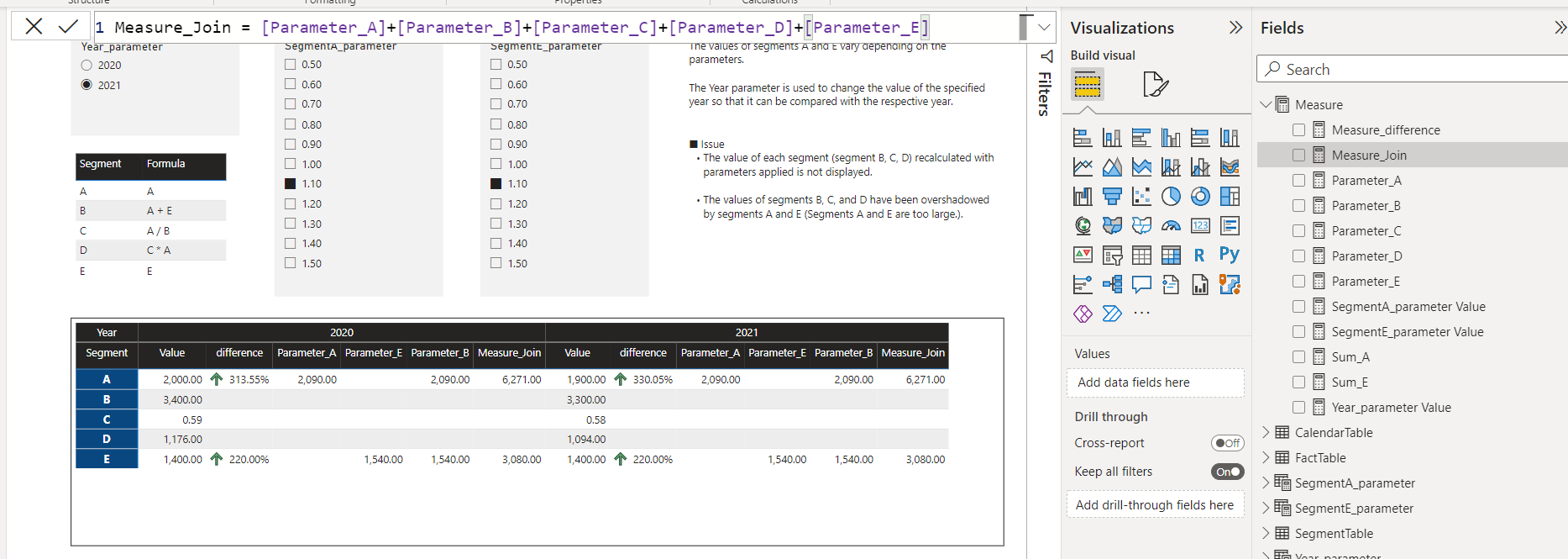Add a scatter chart visual
This screenshot has height=559, width=1568.
click(1141, 197)
